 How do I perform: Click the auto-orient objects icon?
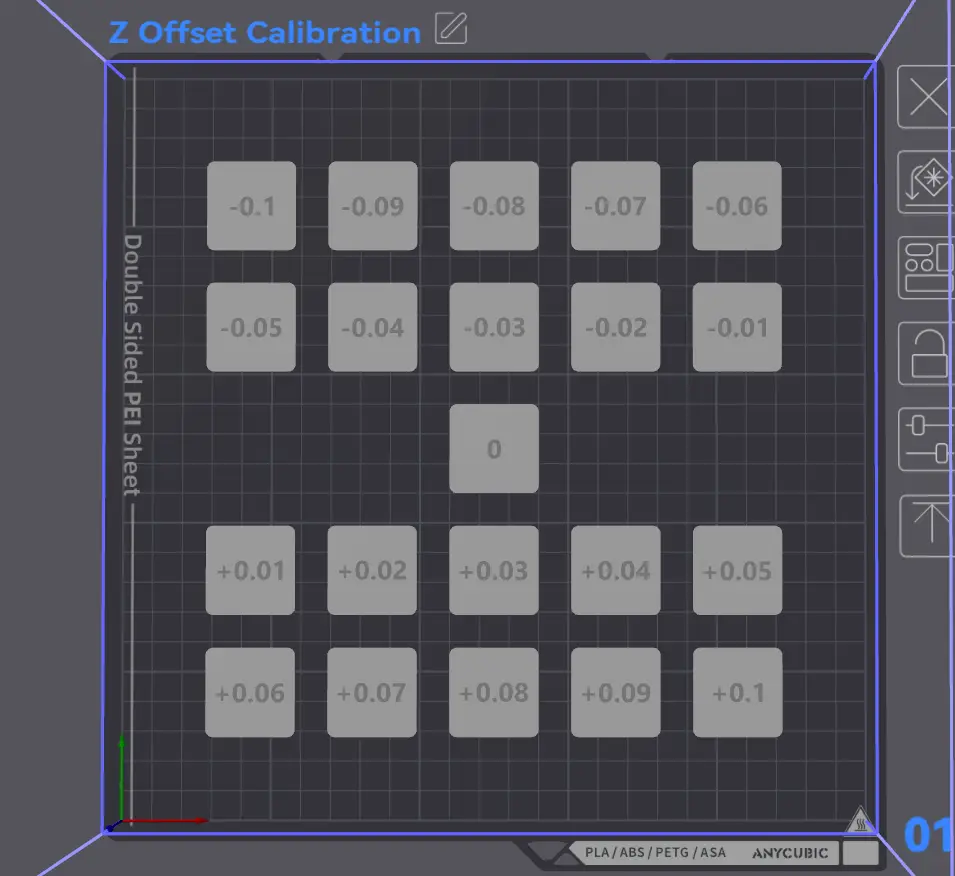(x=926, y=182)
